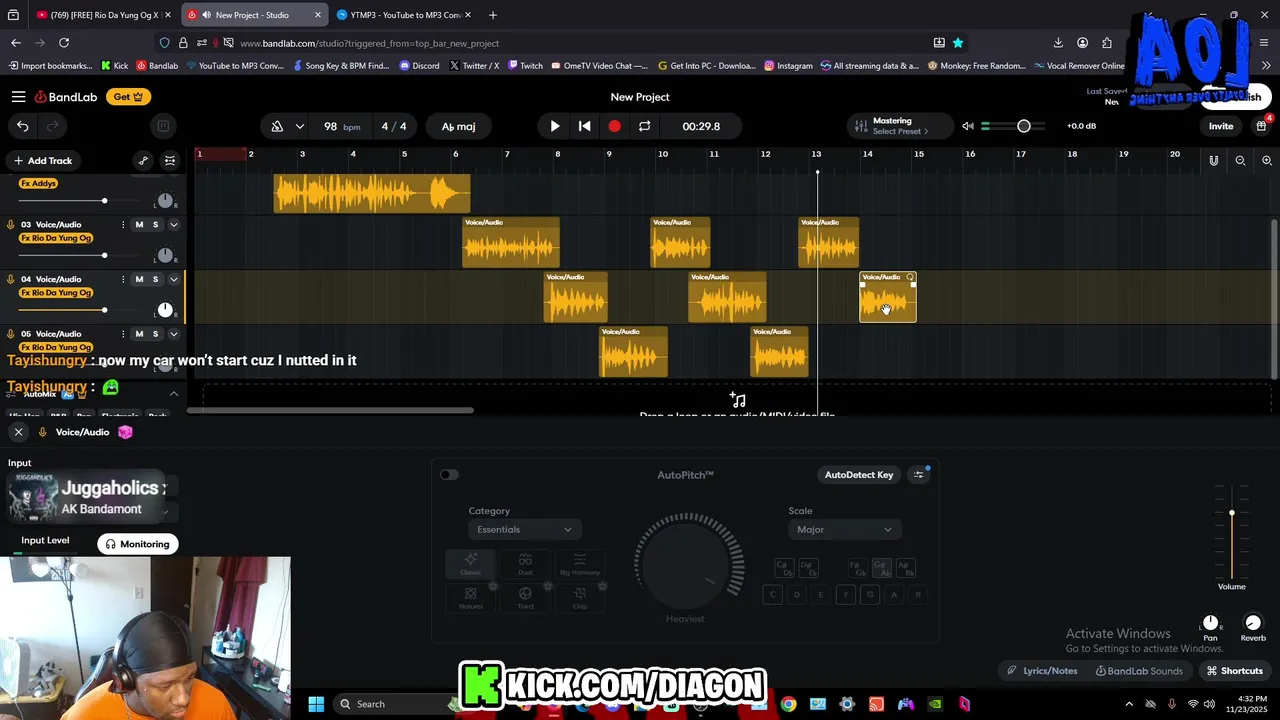
Task: Select the Classic AutoPitch effect
Action: pos(471,565)
